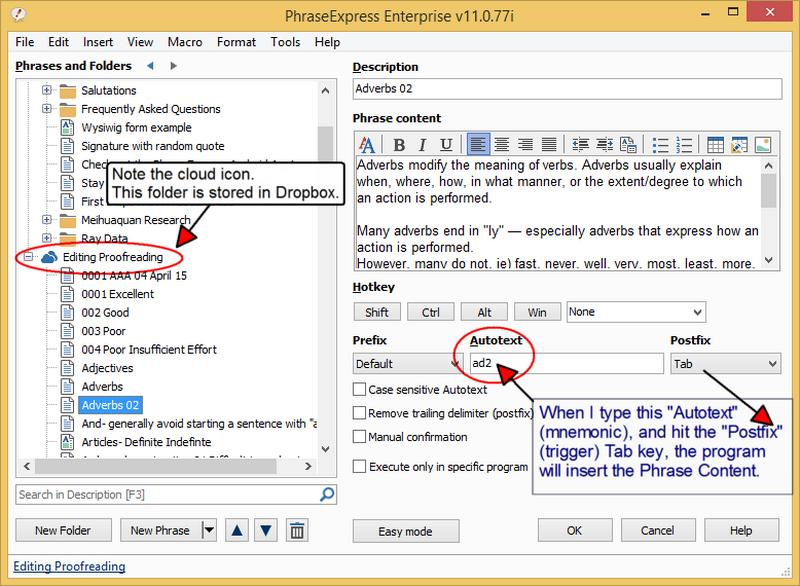This screenshot has height=586, width=800.
Task: Insert a bulleted list
Action: point(660,145)
